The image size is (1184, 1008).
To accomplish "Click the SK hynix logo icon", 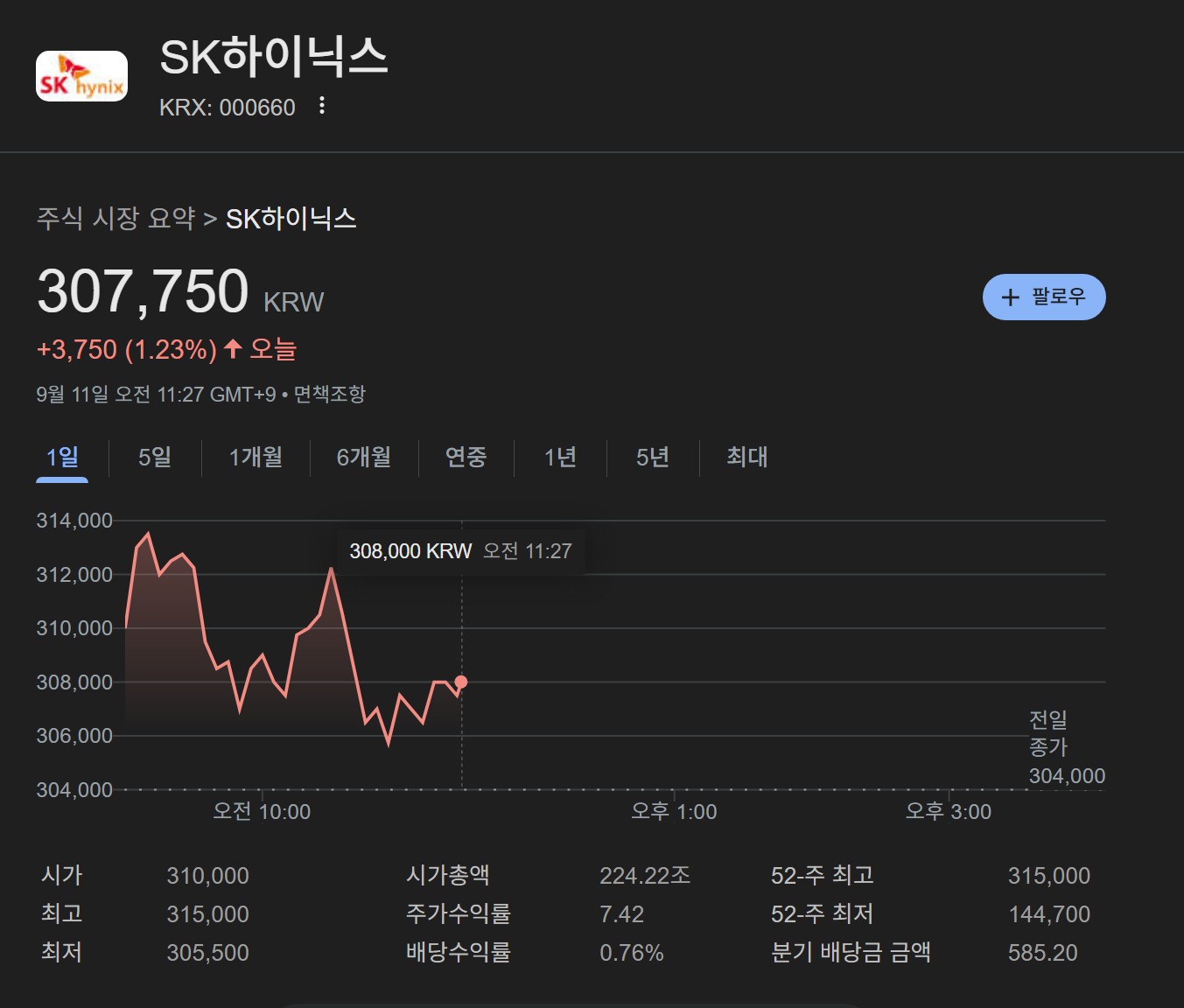I will point(81,76).
